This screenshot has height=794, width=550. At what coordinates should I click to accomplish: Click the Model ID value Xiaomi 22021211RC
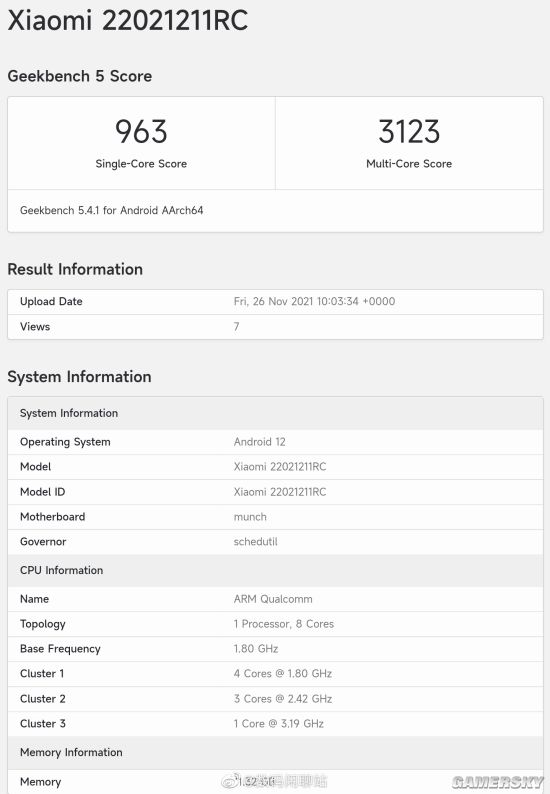pyautogui.click(x=280, y=492)
